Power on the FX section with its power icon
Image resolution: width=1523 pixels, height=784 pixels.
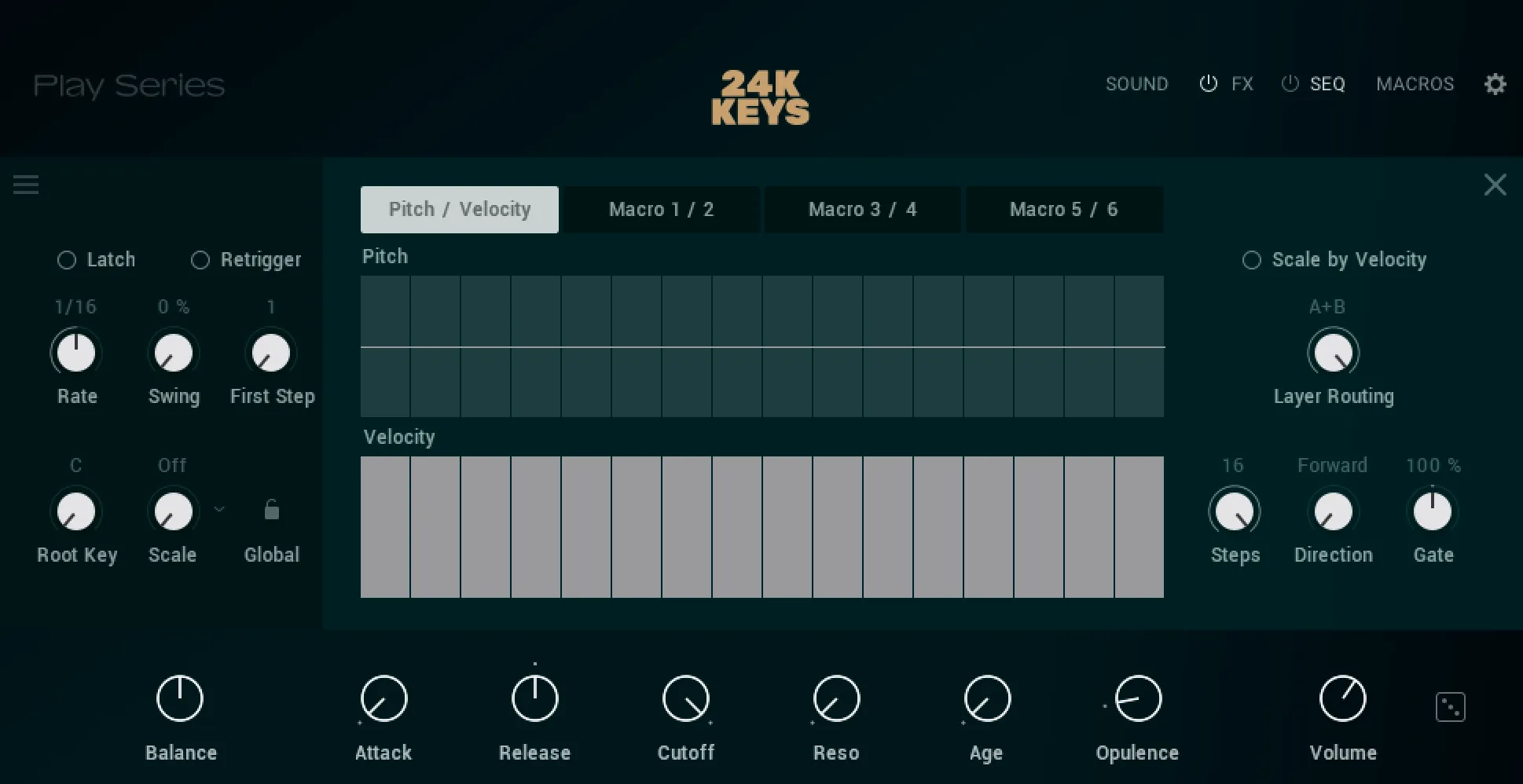[x=1208, y=84]
